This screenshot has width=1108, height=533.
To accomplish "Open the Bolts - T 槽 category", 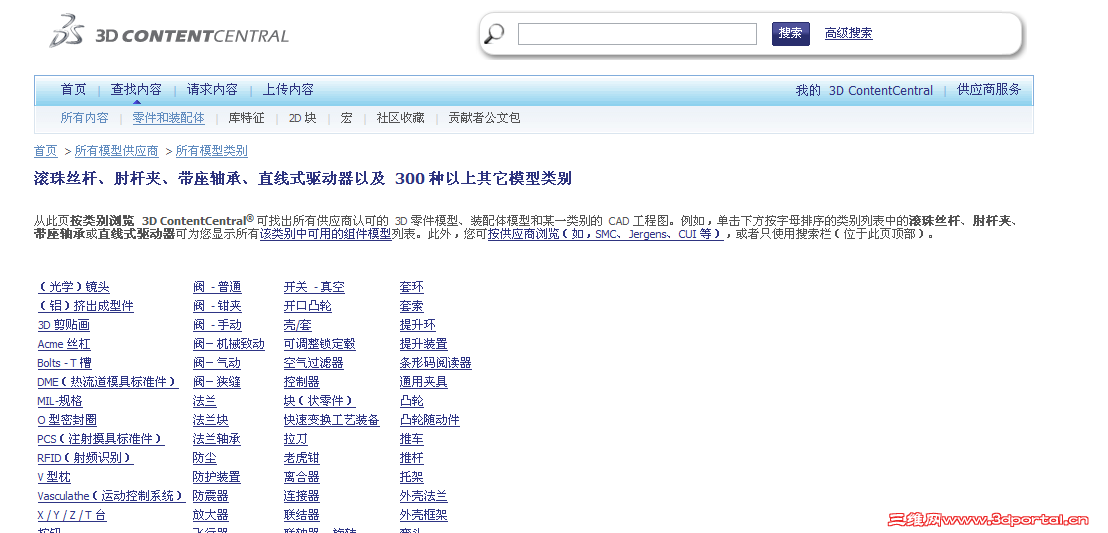I will tap(64, 363).
